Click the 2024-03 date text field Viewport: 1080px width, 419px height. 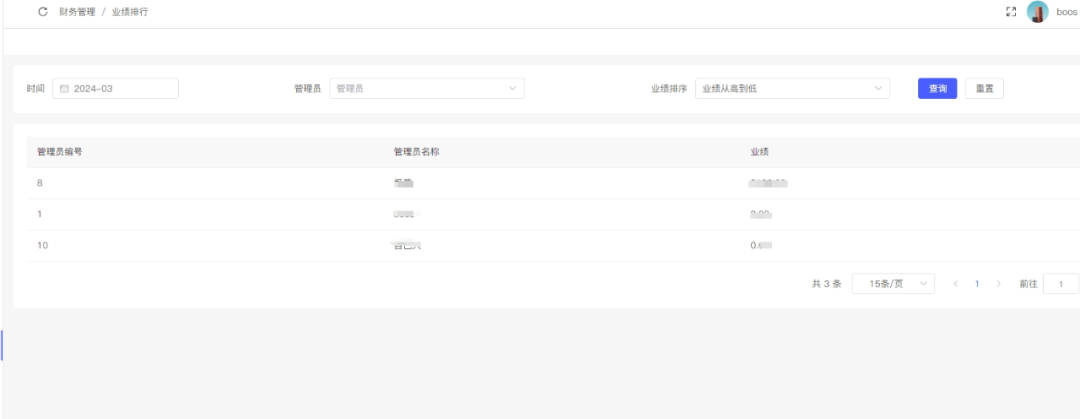pyautogui.click(x=122, y=89)
